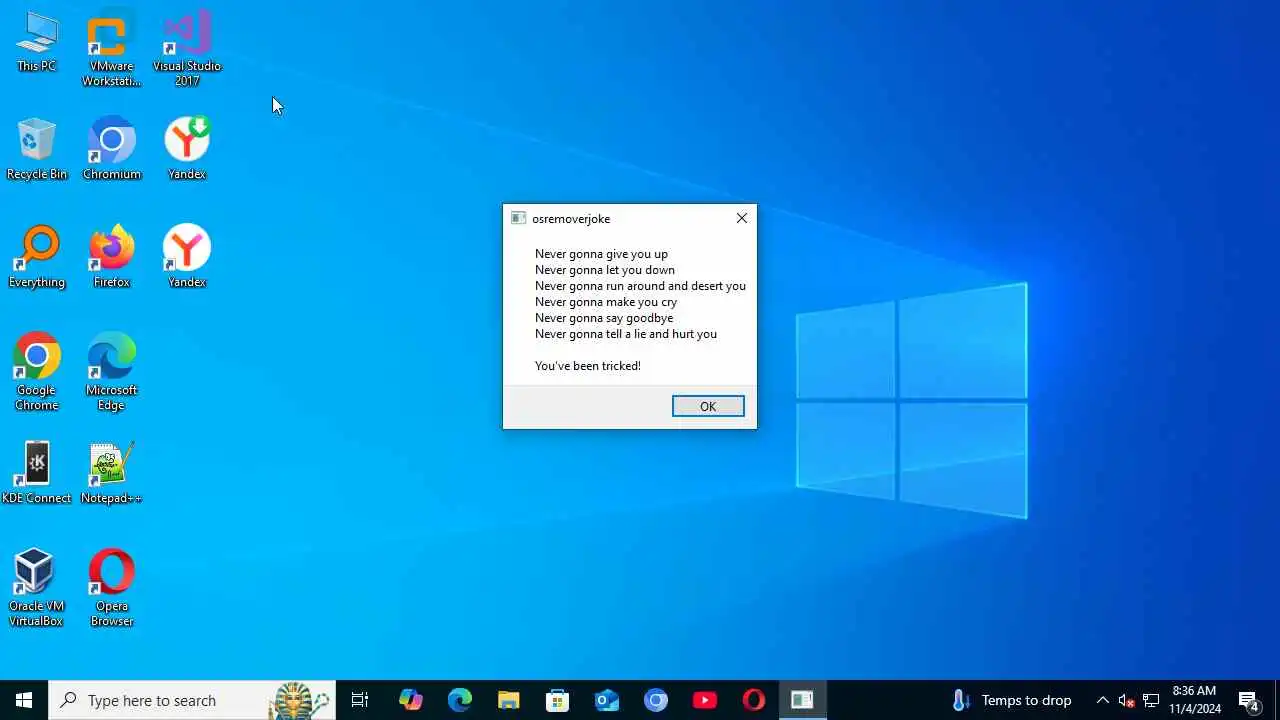Click the text "Never gonna make you cry"
Screen dimensions: 1280x720
pyautogui.click(x=606, y=302)
